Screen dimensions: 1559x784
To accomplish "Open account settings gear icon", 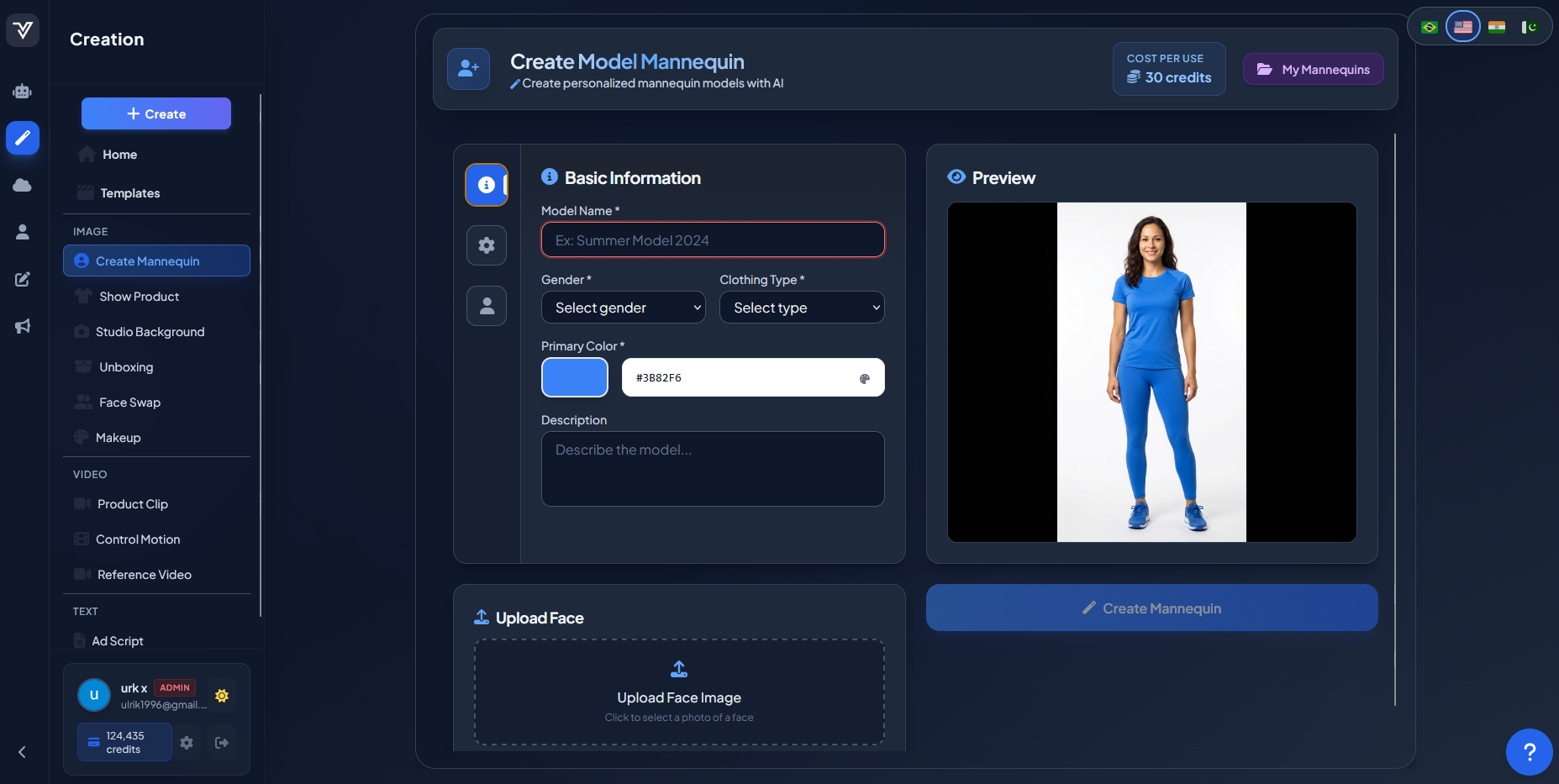I will tap(187, 743).
